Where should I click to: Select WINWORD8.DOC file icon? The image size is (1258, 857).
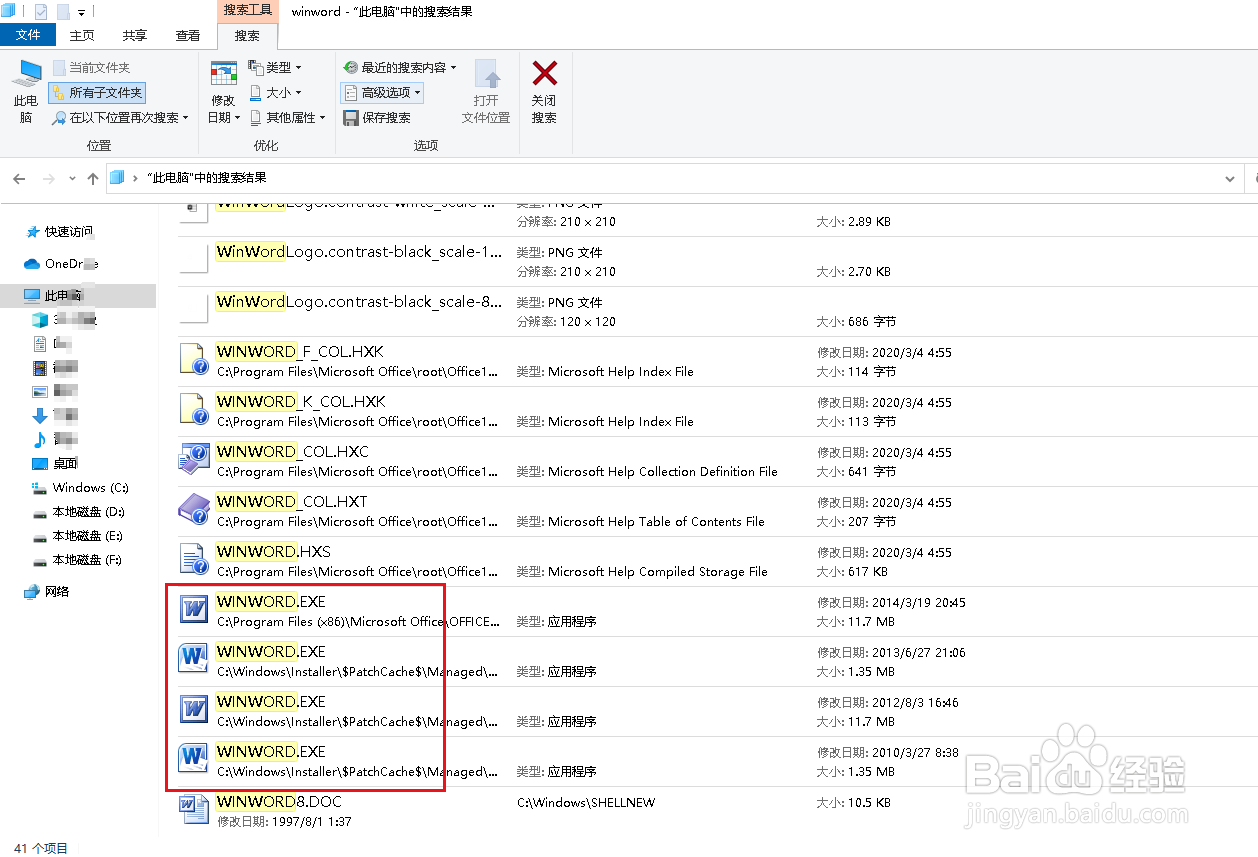(x=192, y=809)
